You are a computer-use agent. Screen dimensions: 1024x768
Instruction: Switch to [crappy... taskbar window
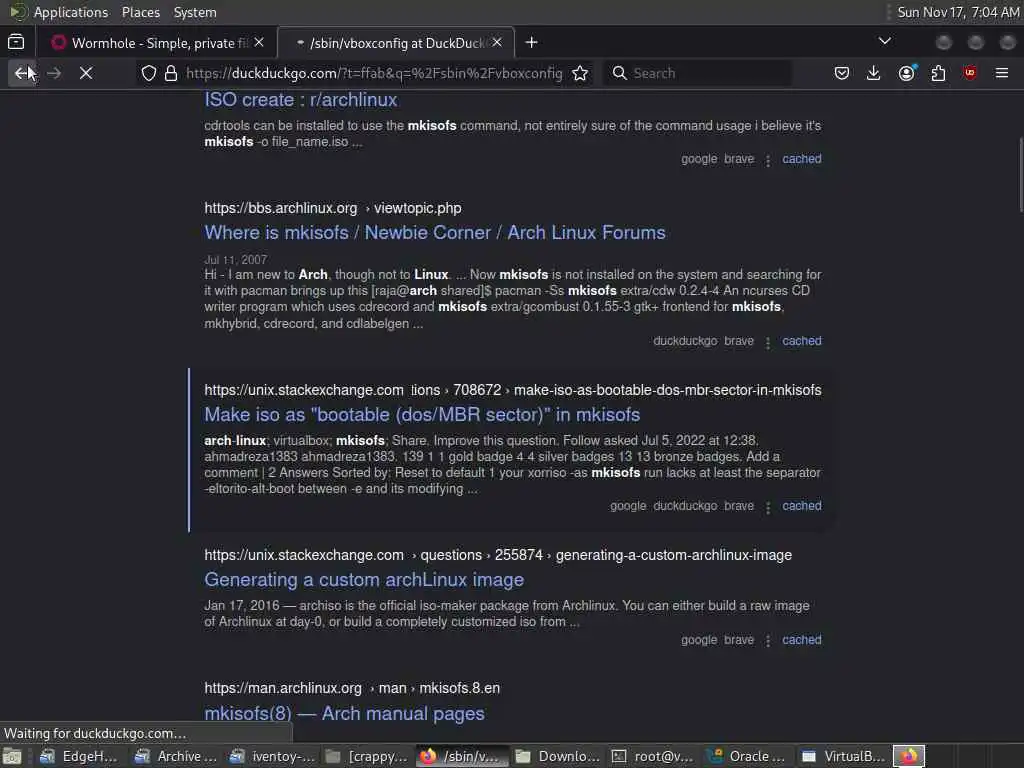point(367,756)
